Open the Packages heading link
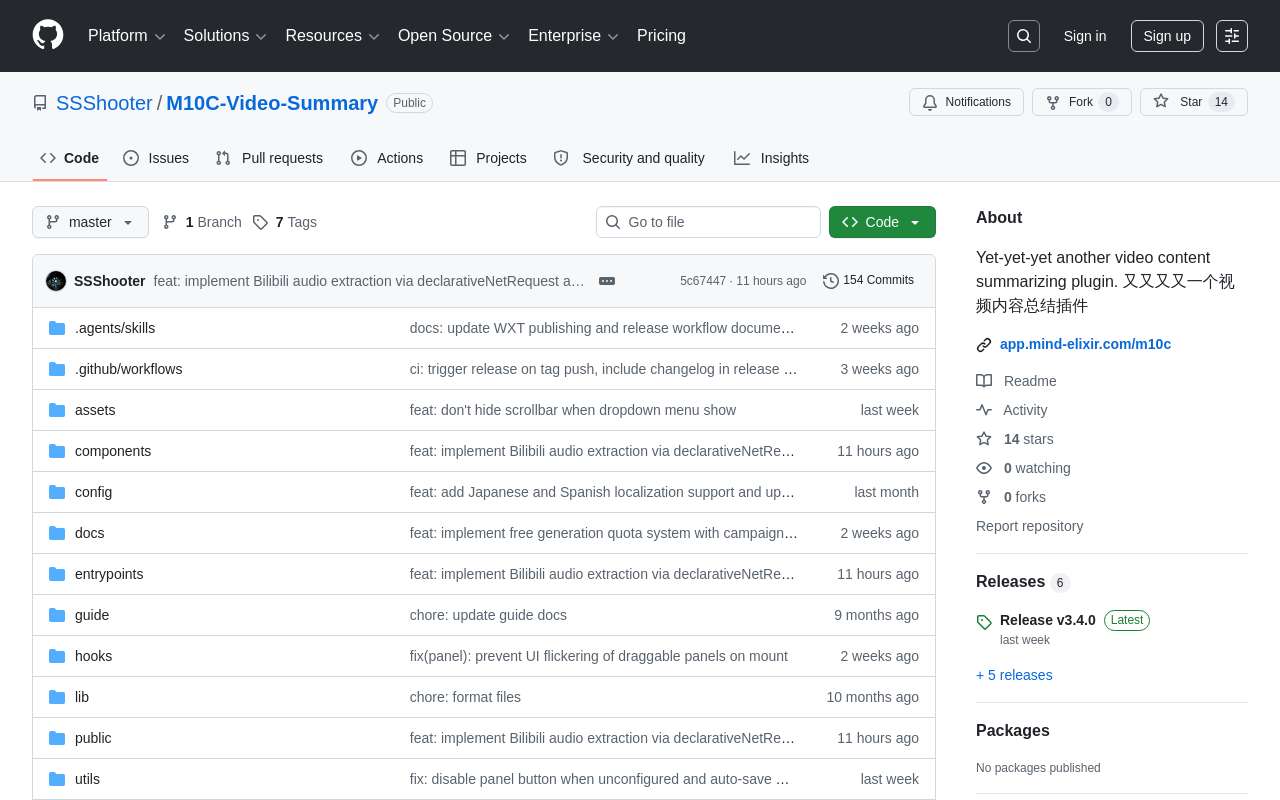The width and height of the screenshot is (1280, 800). (1013, 731)
